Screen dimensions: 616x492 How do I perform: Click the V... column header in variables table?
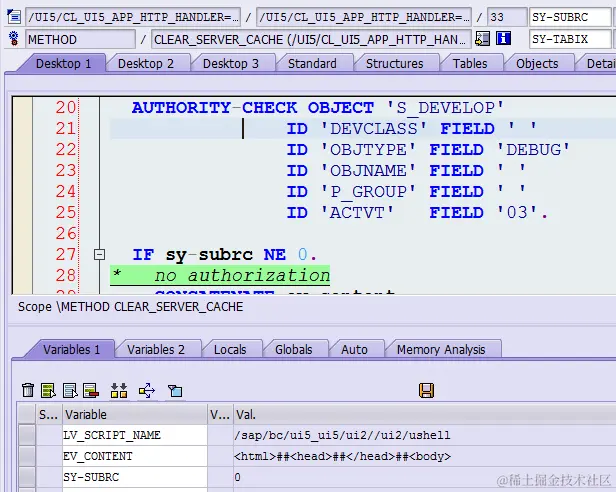point(220,414)
